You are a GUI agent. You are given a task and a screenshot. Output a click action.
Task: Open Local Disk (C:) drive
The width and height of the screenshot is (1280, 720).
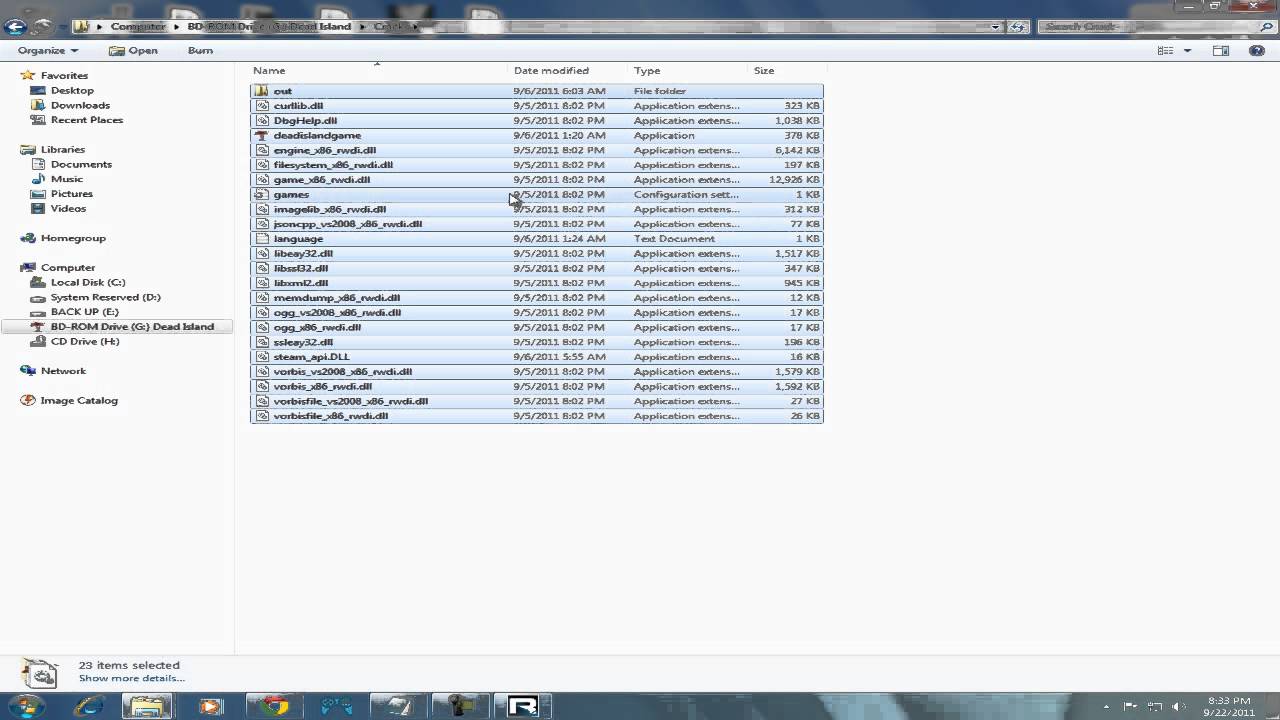click(88, 282)
